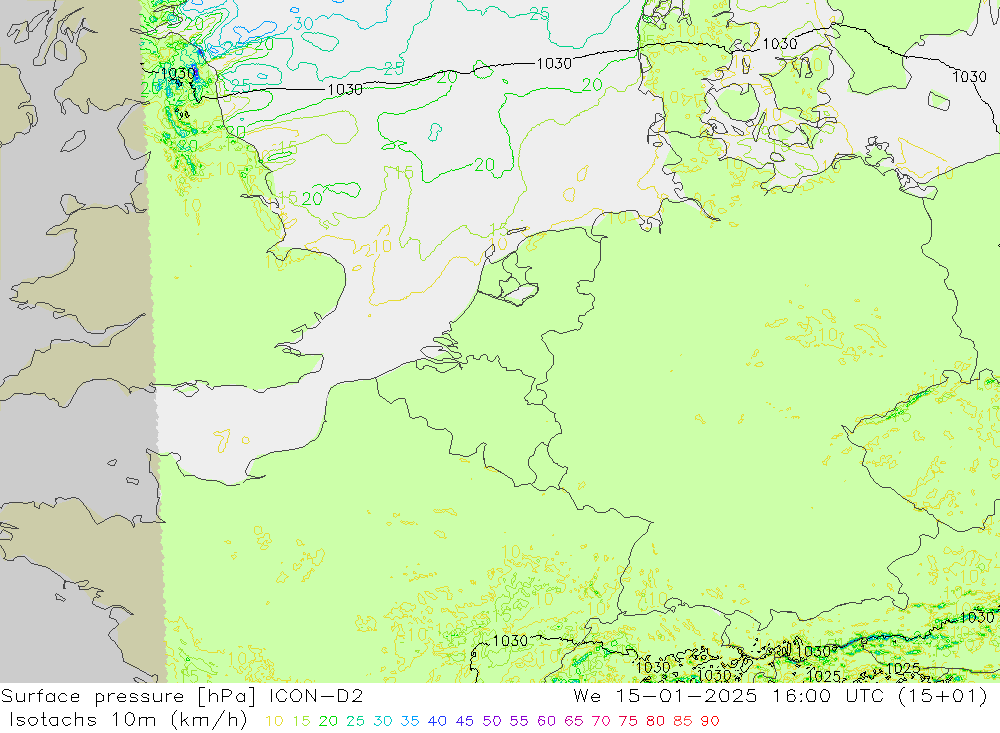
Task: Select legend value 60 in magenta-purple
Action: [x=547, y=721]
